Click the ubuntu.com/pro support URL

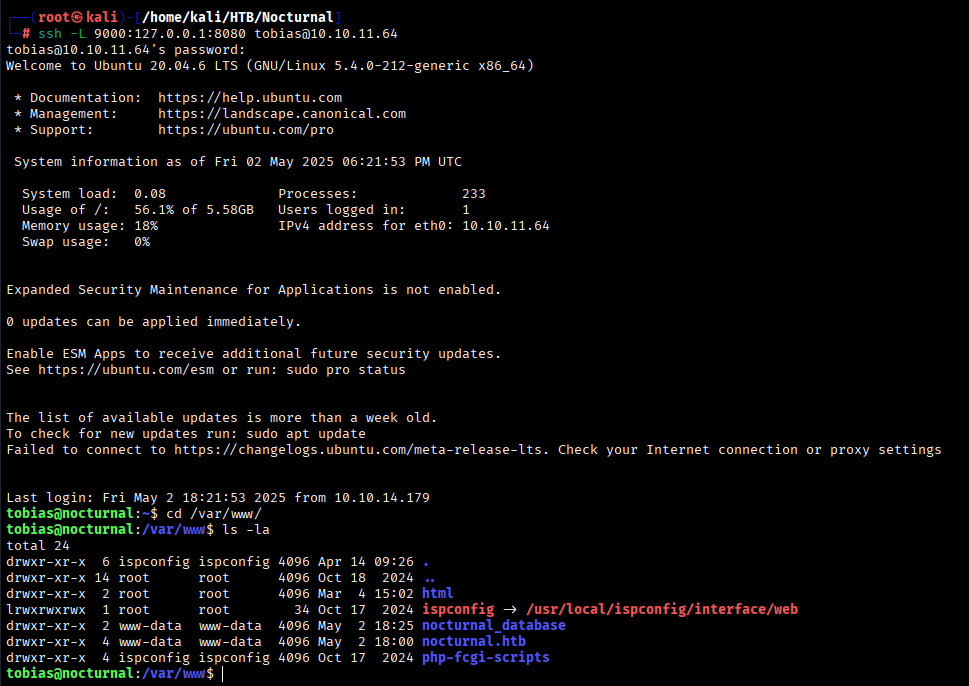[x=246, y=130]
